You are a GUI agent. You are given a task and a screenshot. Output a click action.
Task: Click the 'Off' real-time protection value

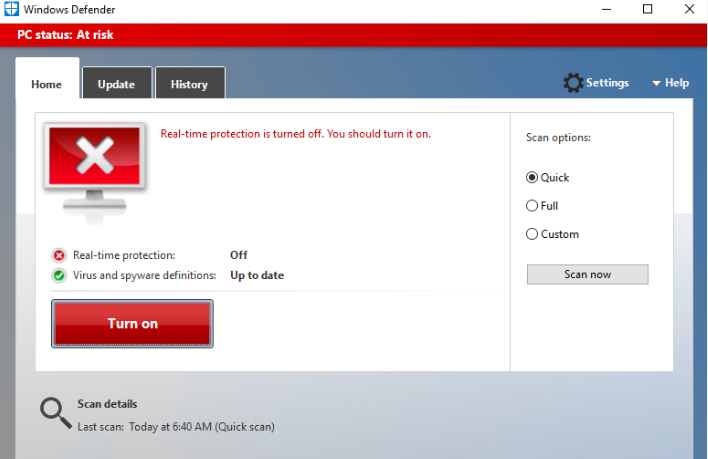pos(239,255)
